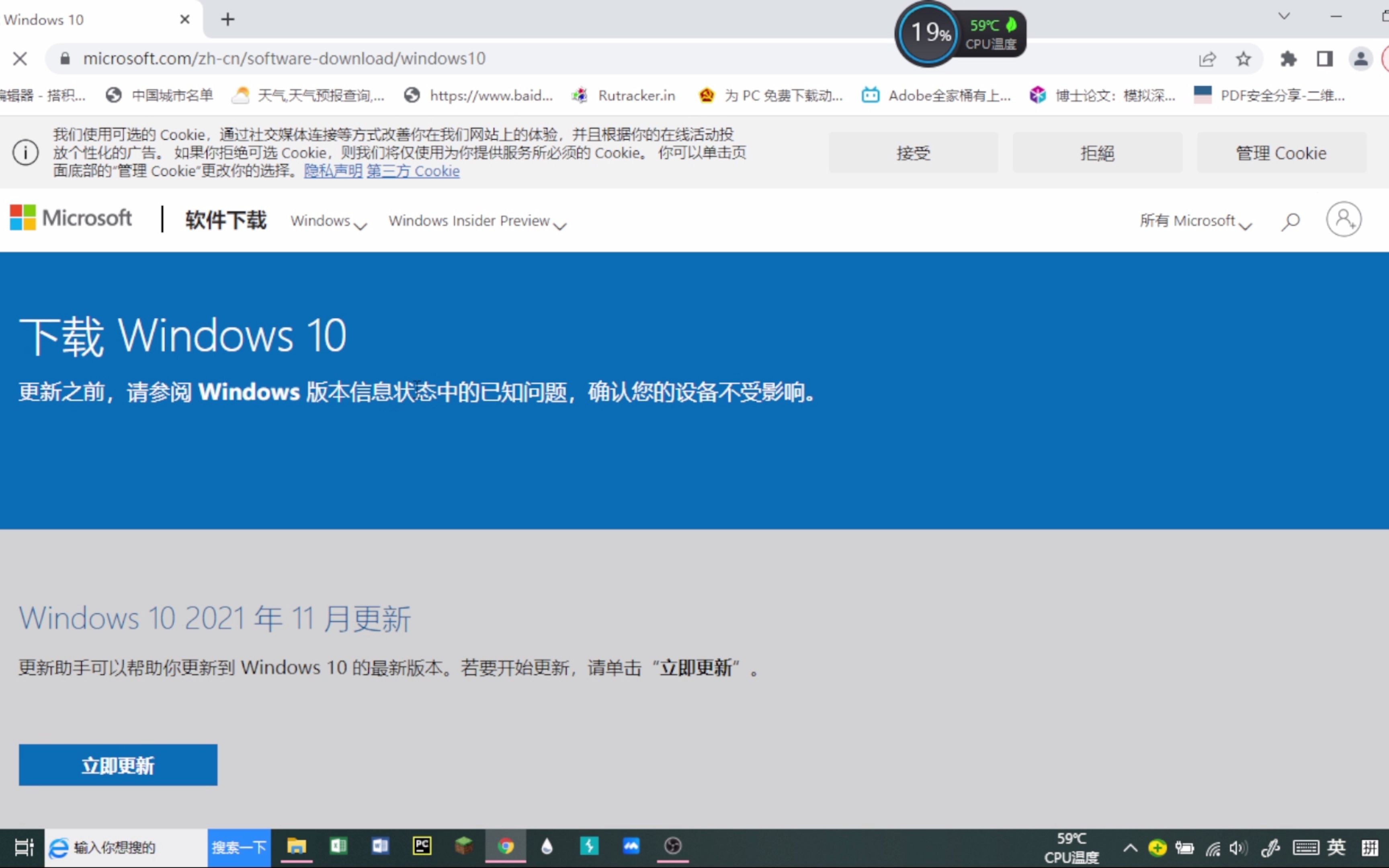Open the 中国城市名单 bookmark
Viewport: 1389px width, 868px height.
[160, 95]
